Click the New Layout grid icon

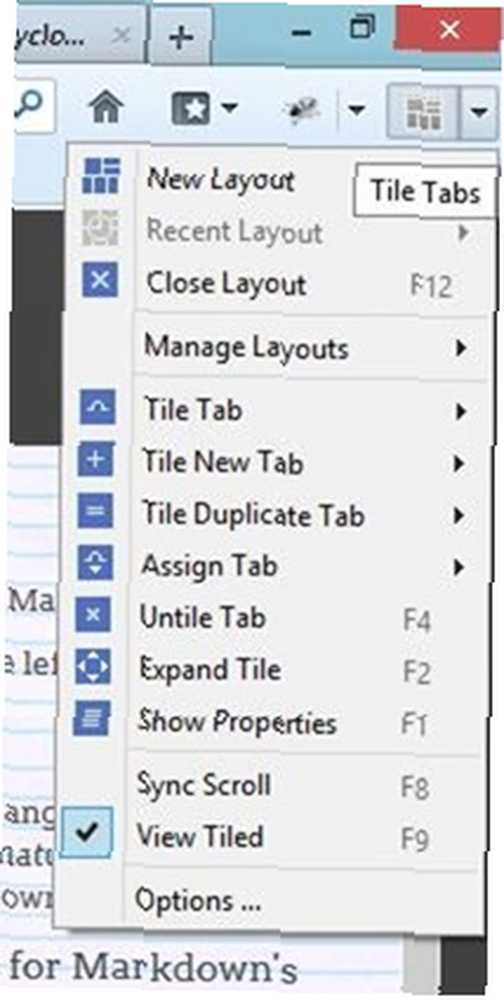101,175
